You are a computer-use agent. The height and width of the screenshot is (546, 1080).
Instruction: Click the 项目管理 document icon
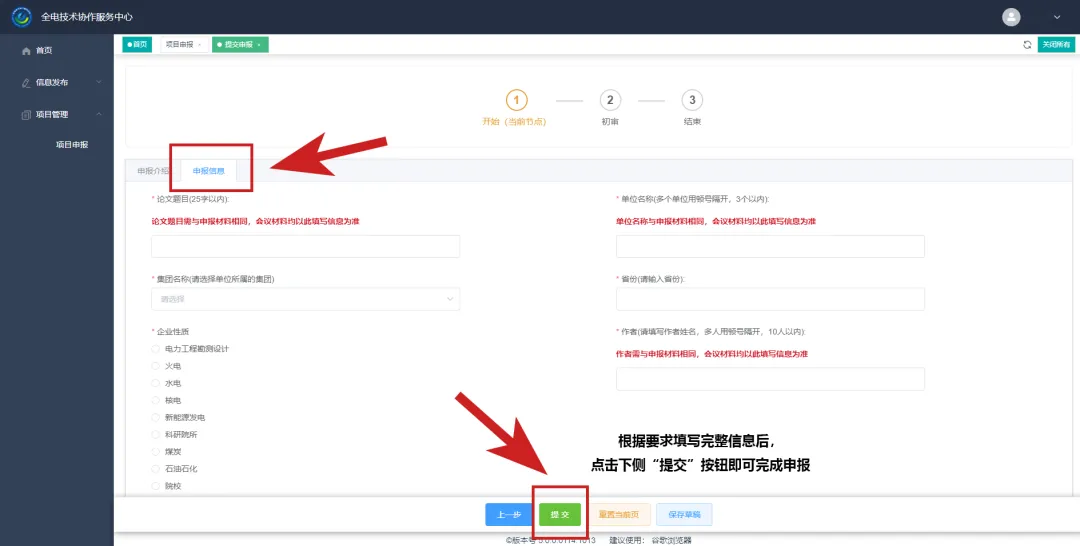[26, 115]
